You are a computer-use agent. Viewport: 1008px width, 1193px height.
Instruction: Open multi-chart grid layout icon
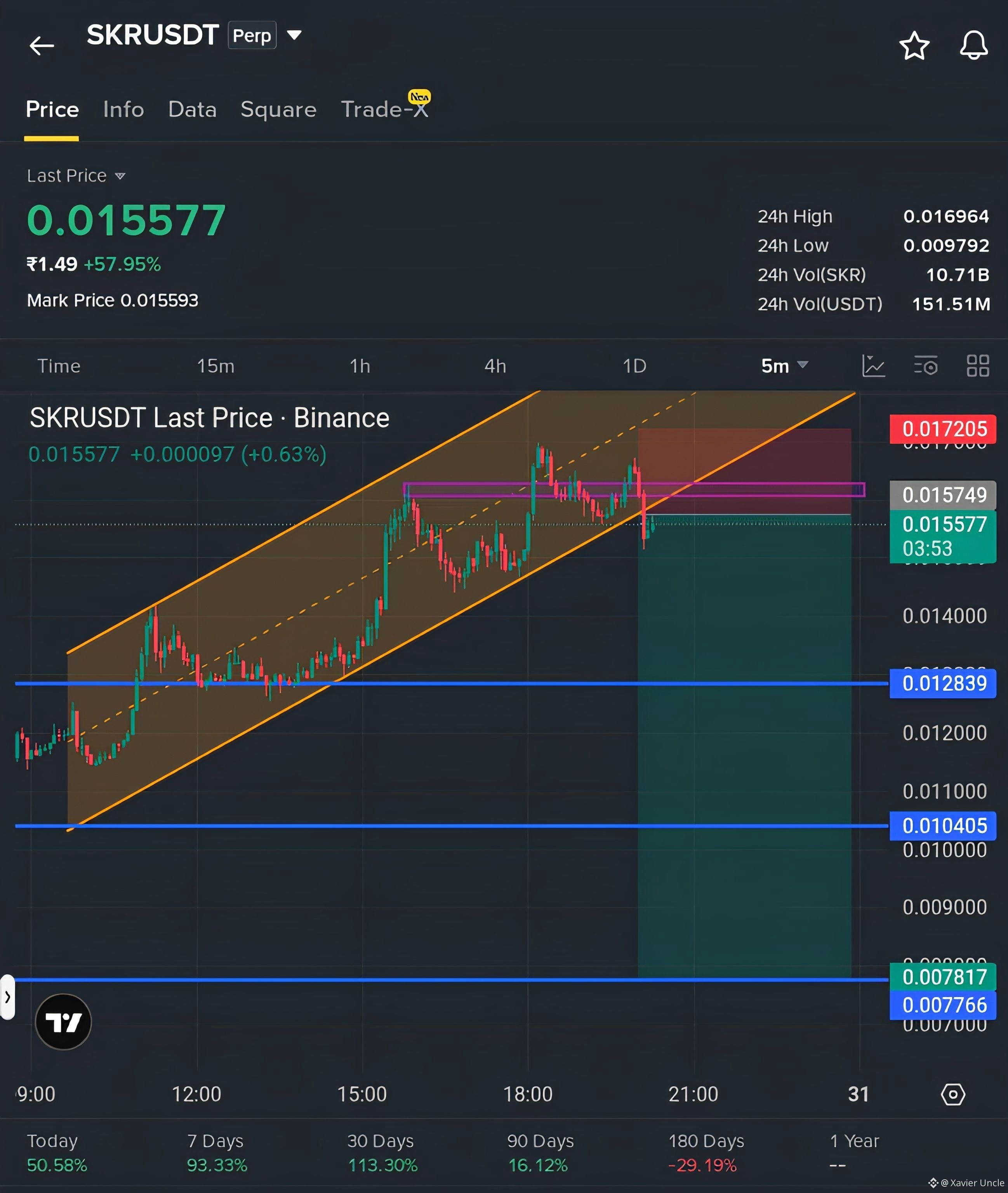pyautogui.click(x=978, y=366)
